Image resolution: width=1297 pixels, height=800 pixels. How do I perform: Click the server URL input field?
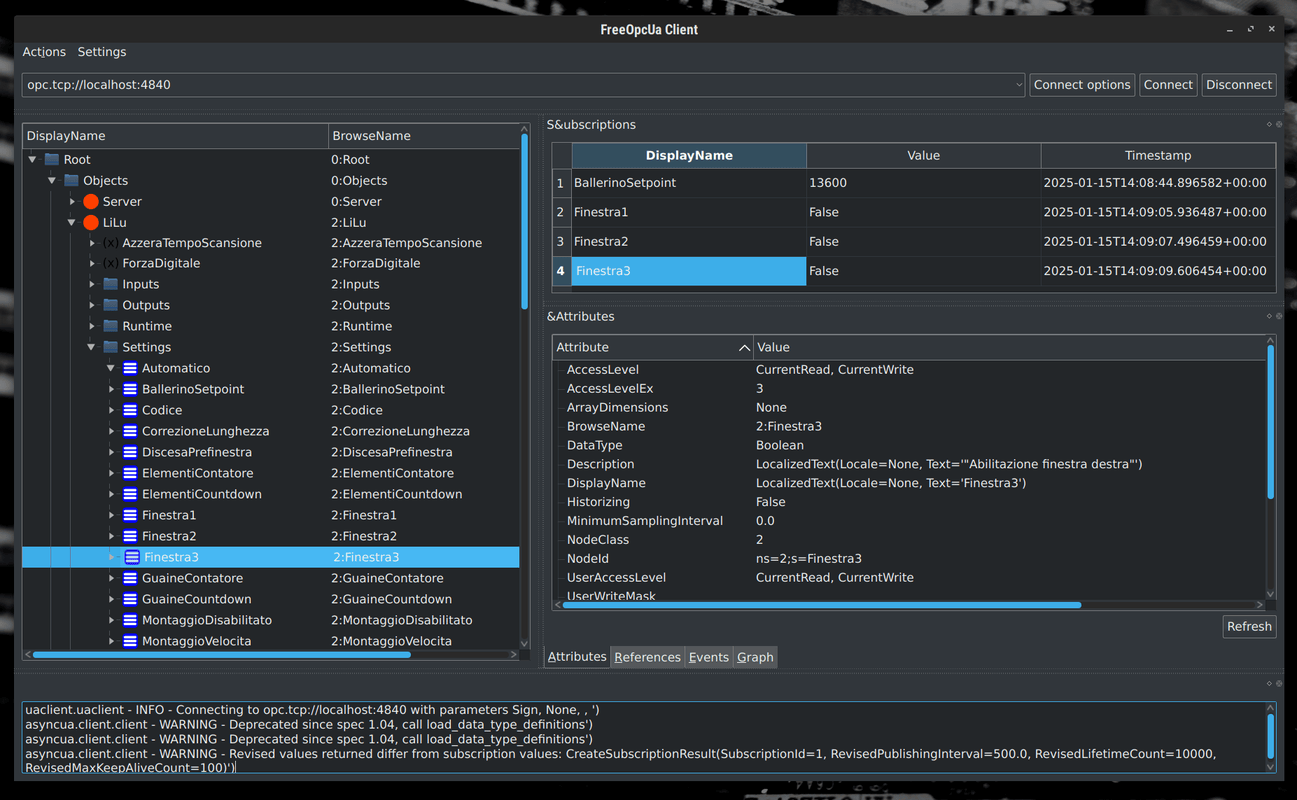(x=517, y=85)
